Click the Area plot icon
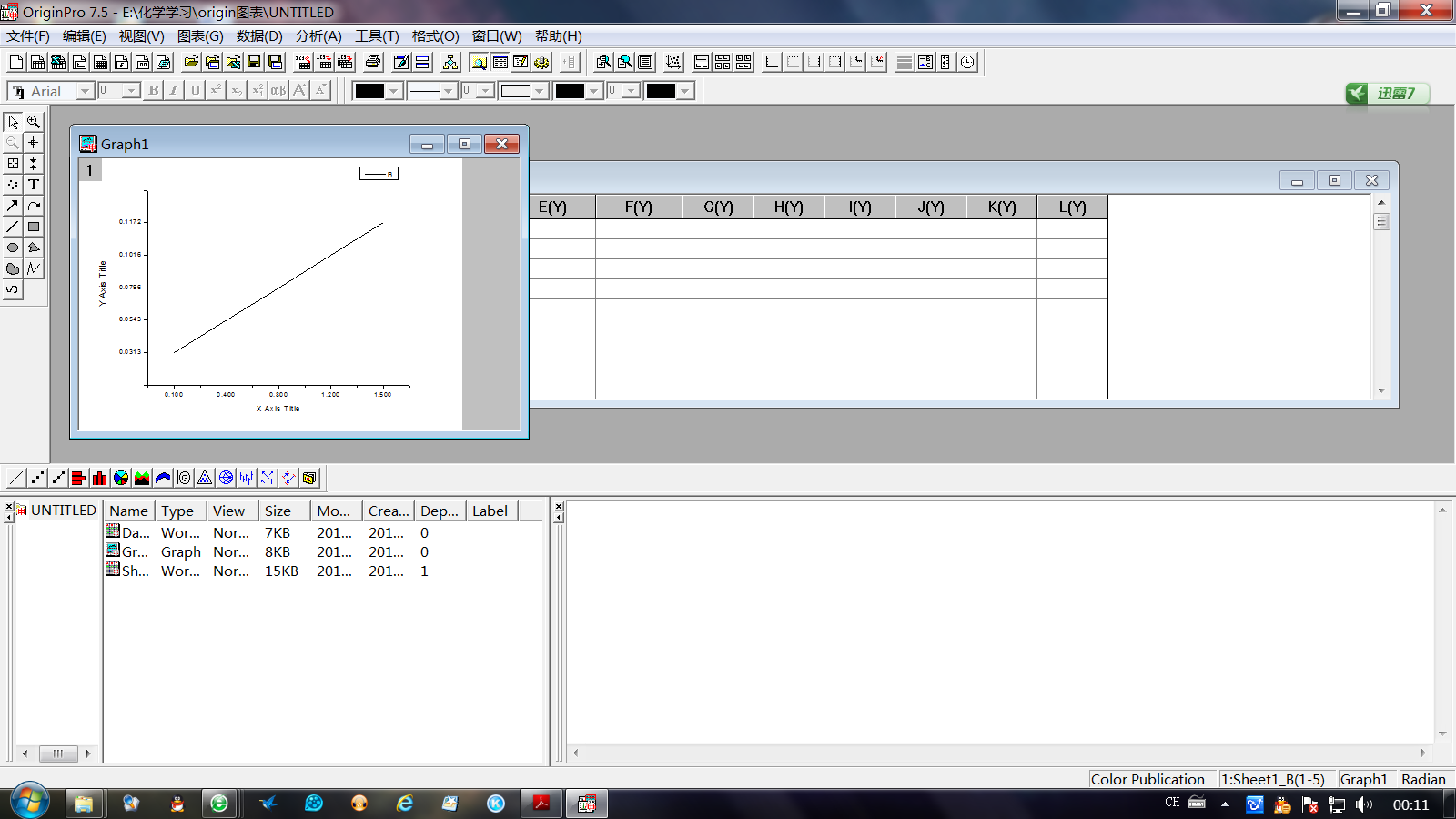Screen dimensions: 1456x819 pos(142,478)
